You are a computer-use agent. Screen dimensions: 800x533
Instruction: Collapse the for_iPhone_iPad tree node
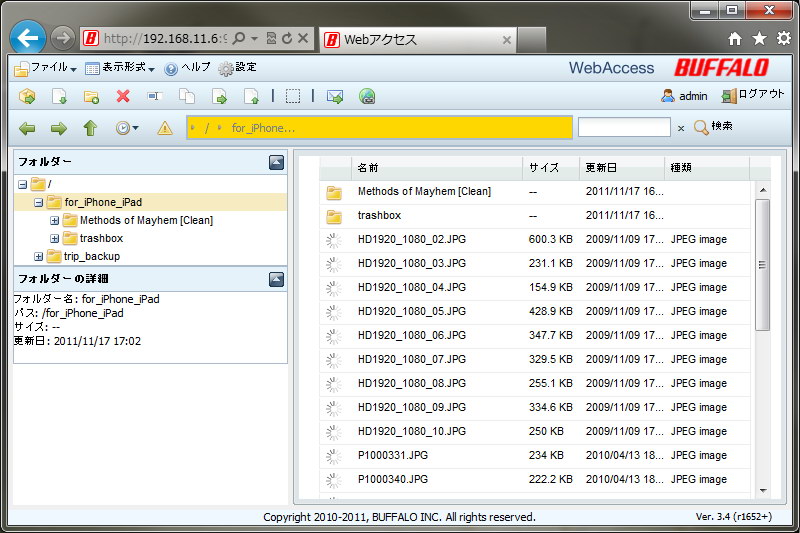(x=38, y=202)
